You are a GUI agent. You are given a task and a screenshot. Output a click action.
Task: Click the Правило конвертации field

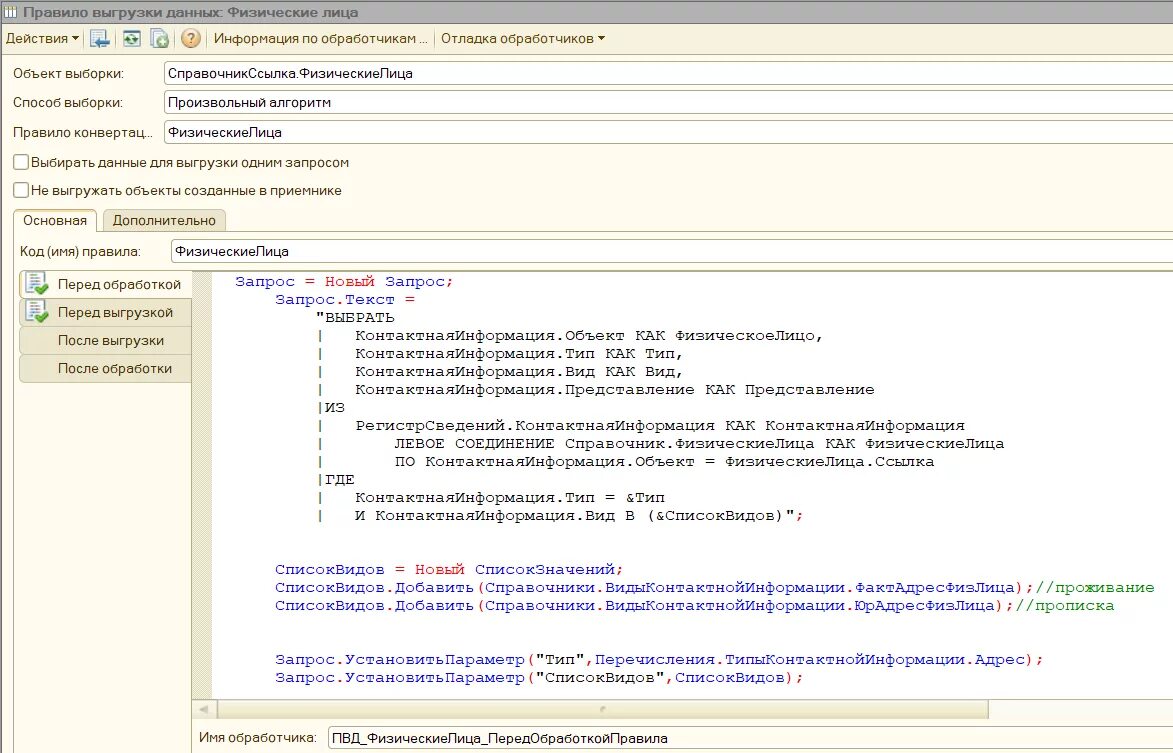pos(668,132)
